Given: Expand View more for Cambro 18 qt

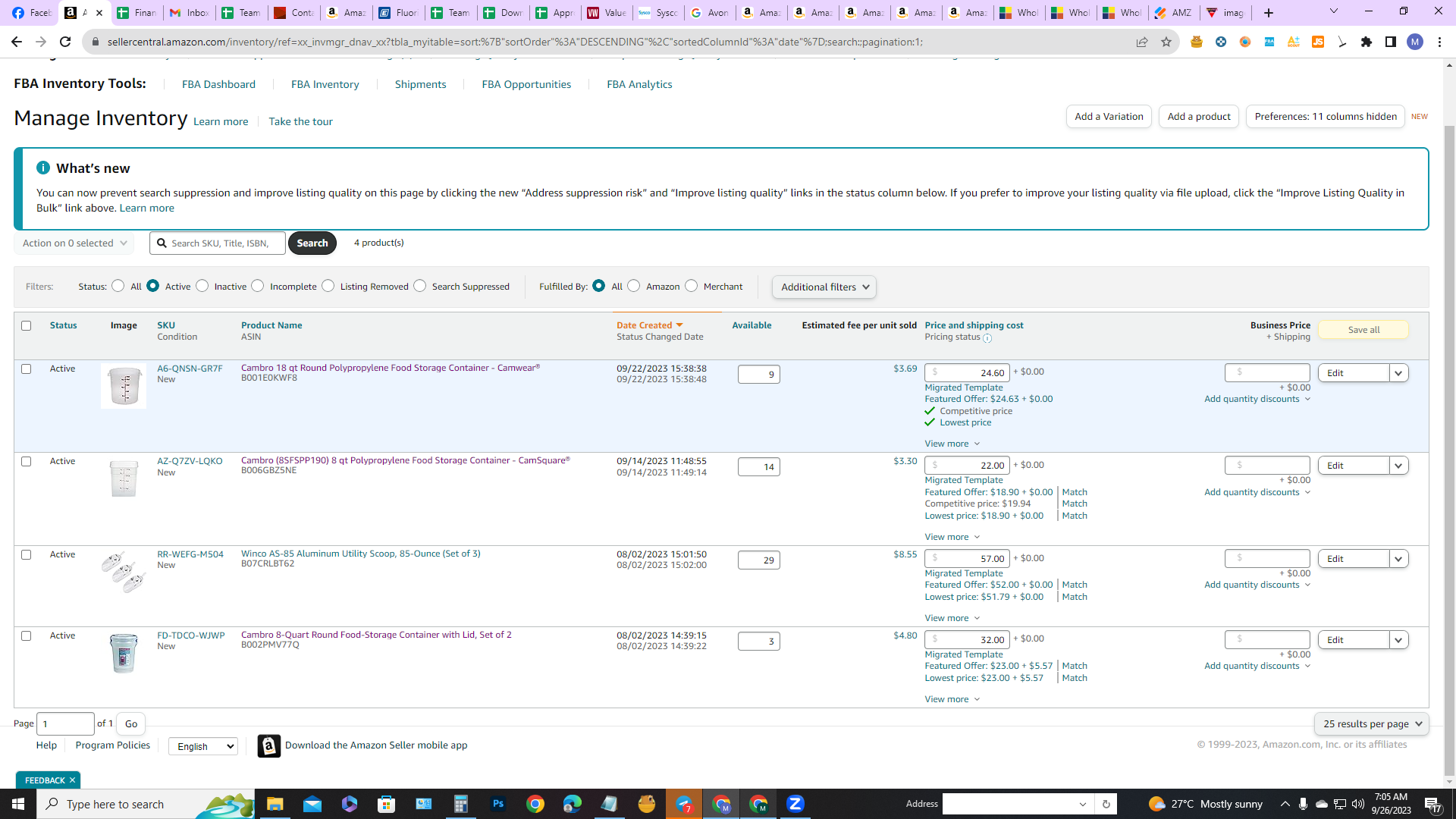Looking at the screenshot, I should pyautogui.click(x=952, y=444).
